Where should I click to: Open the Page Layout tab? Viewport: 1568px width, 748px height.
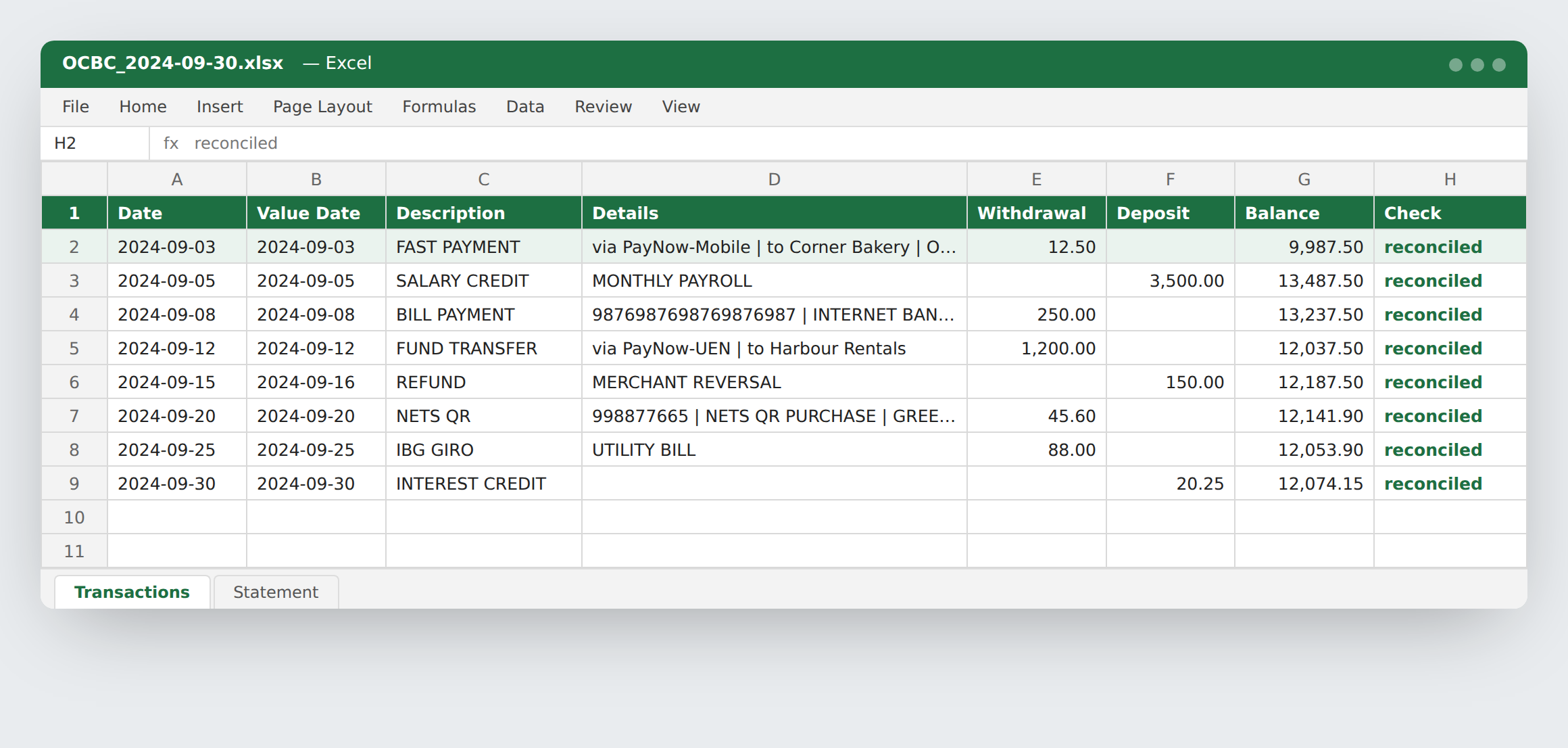(x=322, y=107)
